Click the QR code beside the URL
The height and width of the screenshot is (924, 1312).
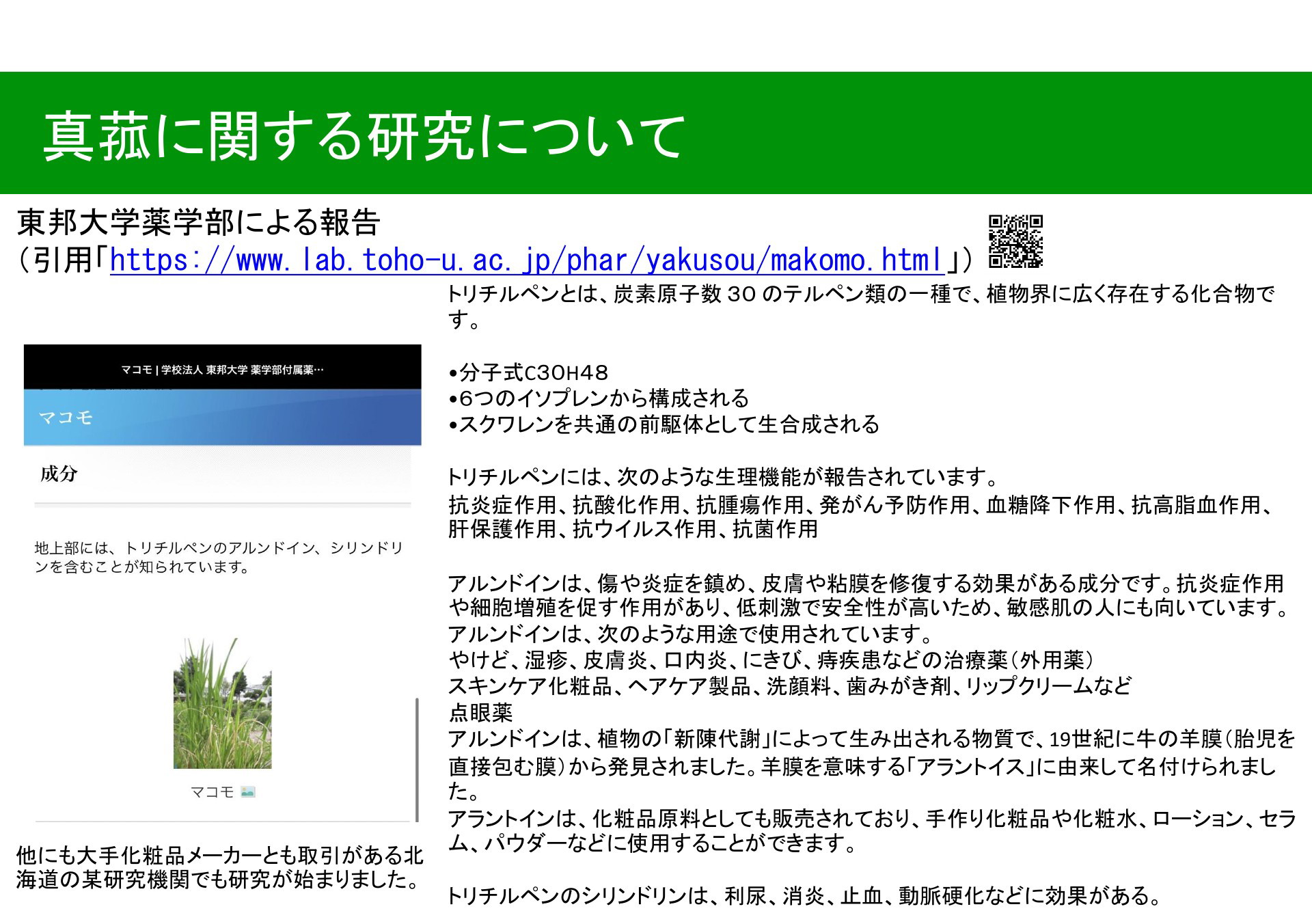pos(1015,241)
